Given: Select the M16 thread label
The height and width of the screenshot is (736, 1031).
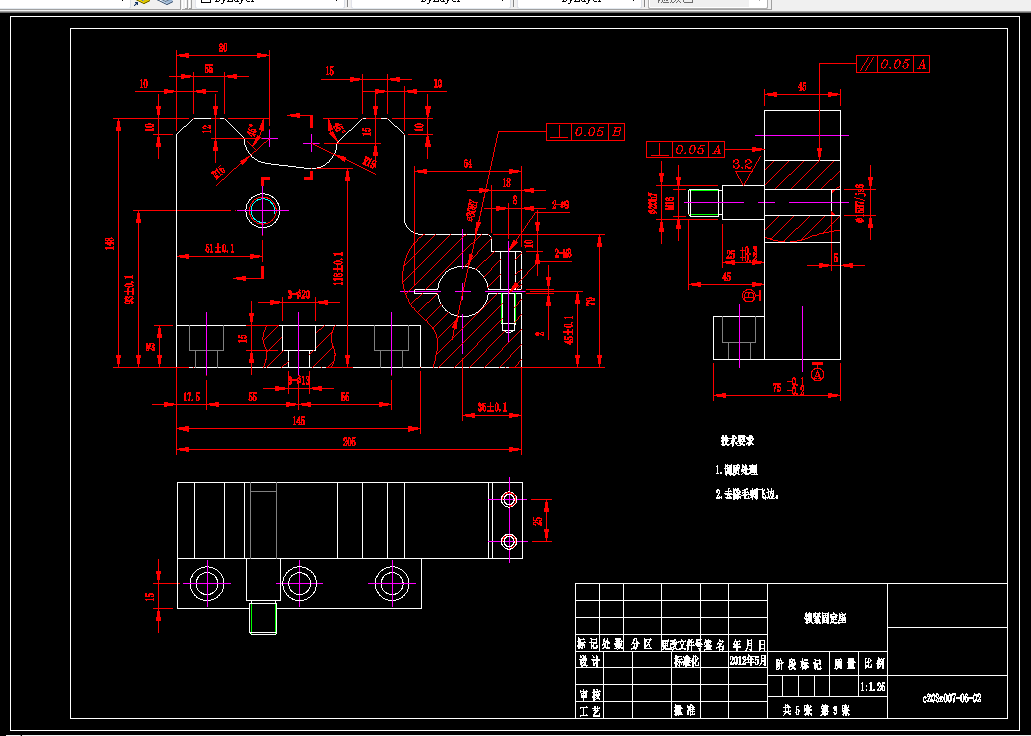Looking at the screenshot, I should coord(671,203).
